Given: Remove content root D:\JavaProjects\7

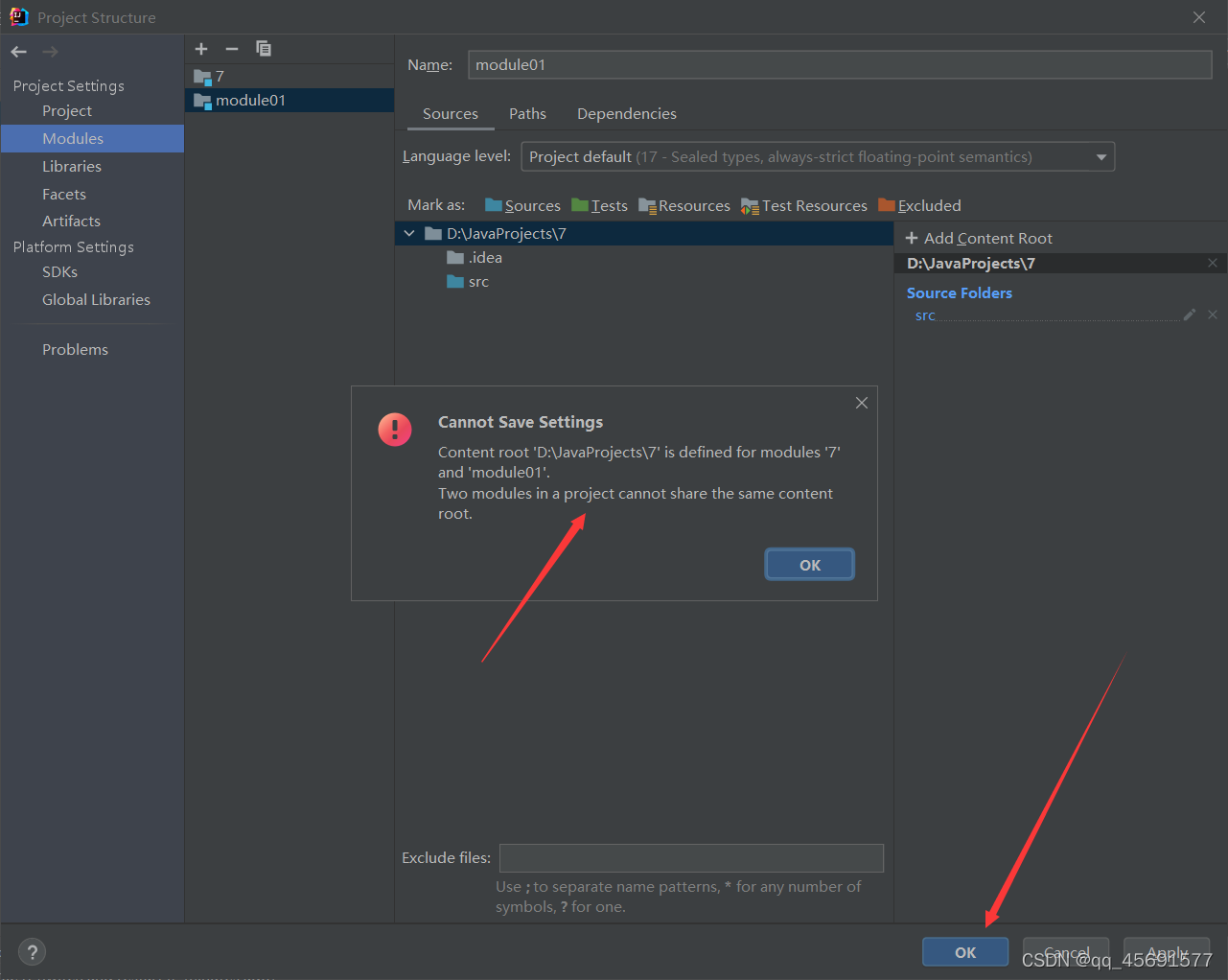Looking at the screenshot, I should pyautogui.click(x=1213, y=263).
